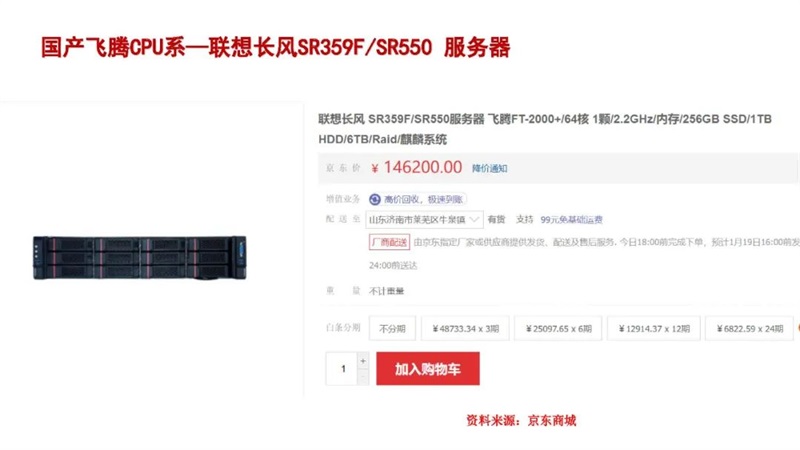Click the 厂商配送 vendor delivery tag
This screenshot has width=800, height=450.
[x=389, y=242]
